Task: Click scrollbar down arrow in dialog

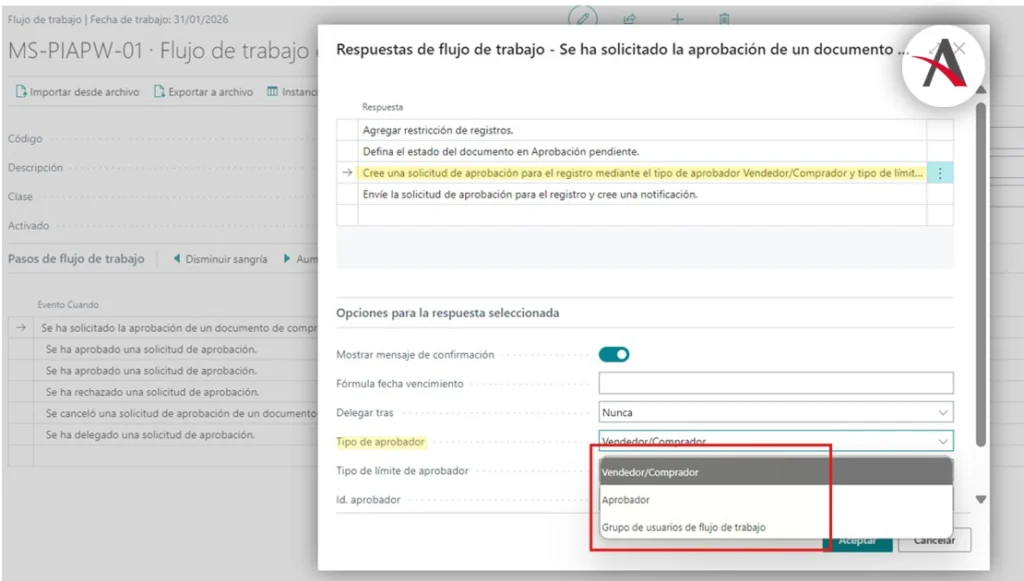Action: (981, 499)
